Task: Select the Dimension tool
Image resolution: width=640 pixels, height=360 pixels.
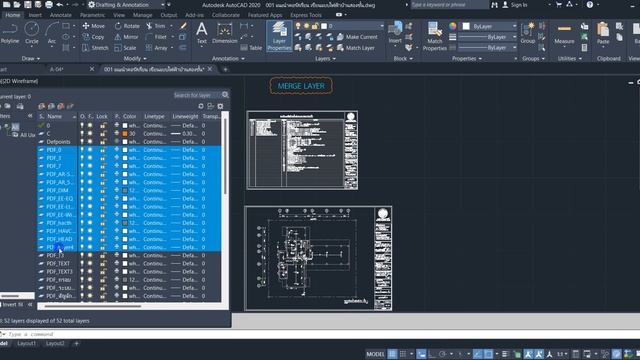Action: tap(224, 33)
